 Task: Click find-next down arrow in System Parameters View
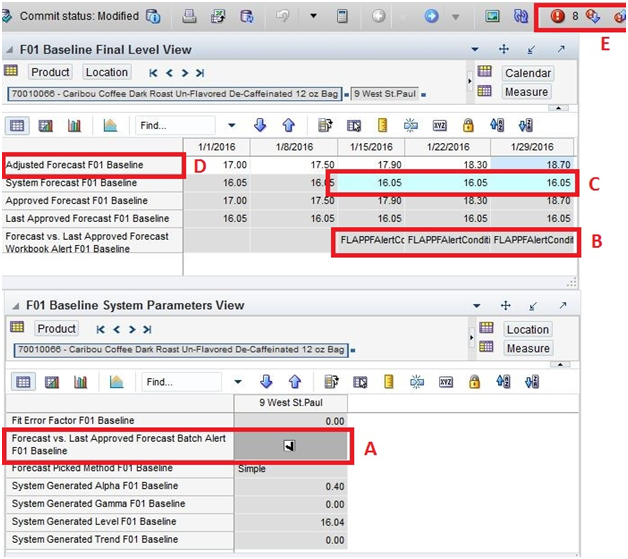[x=266, y=382]
